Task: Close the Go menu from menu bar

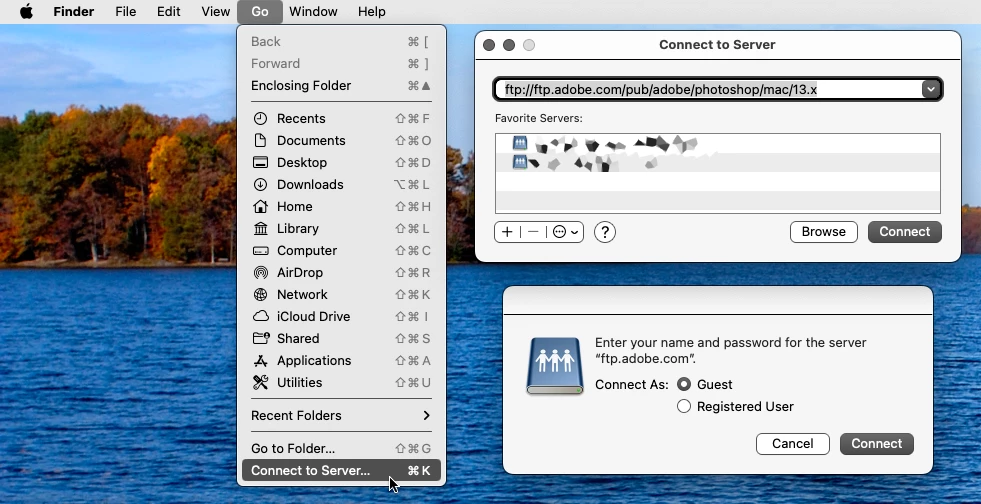Action: (x=260, y=11)
